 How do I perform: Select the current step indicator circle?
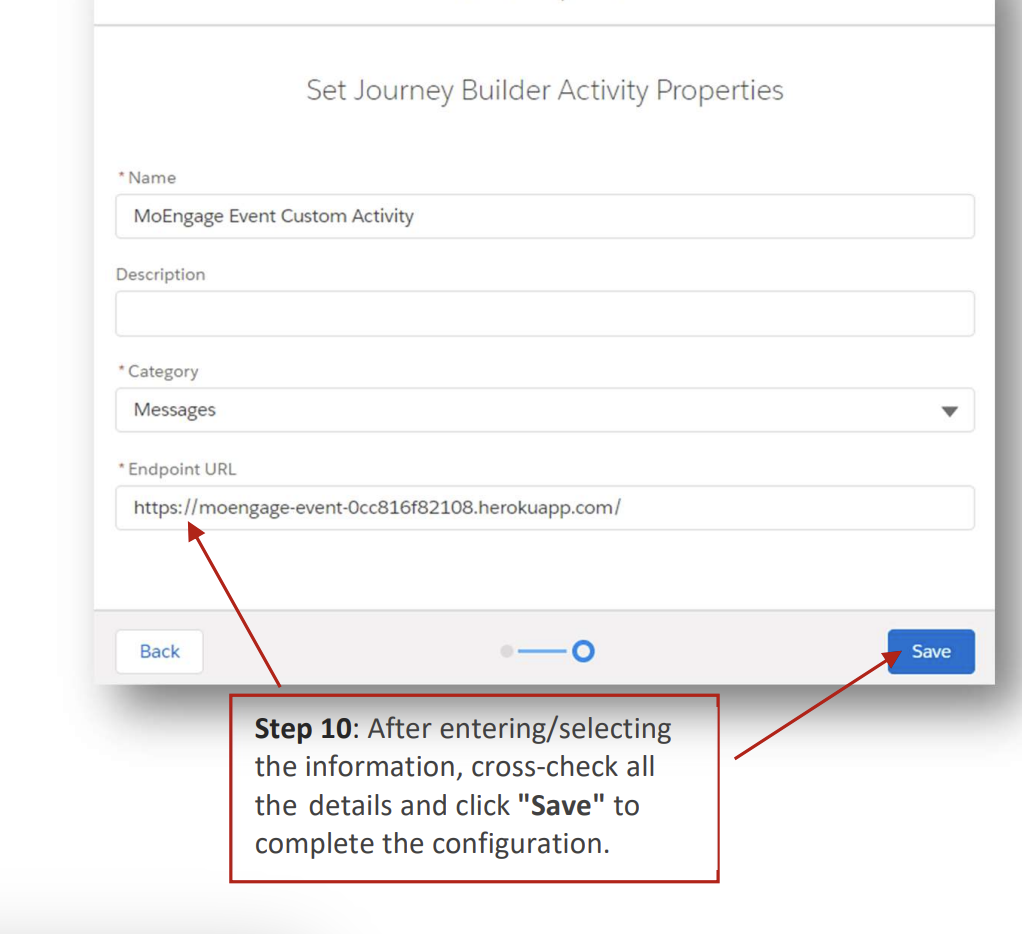pyautogui.click(x=583, y=651)
